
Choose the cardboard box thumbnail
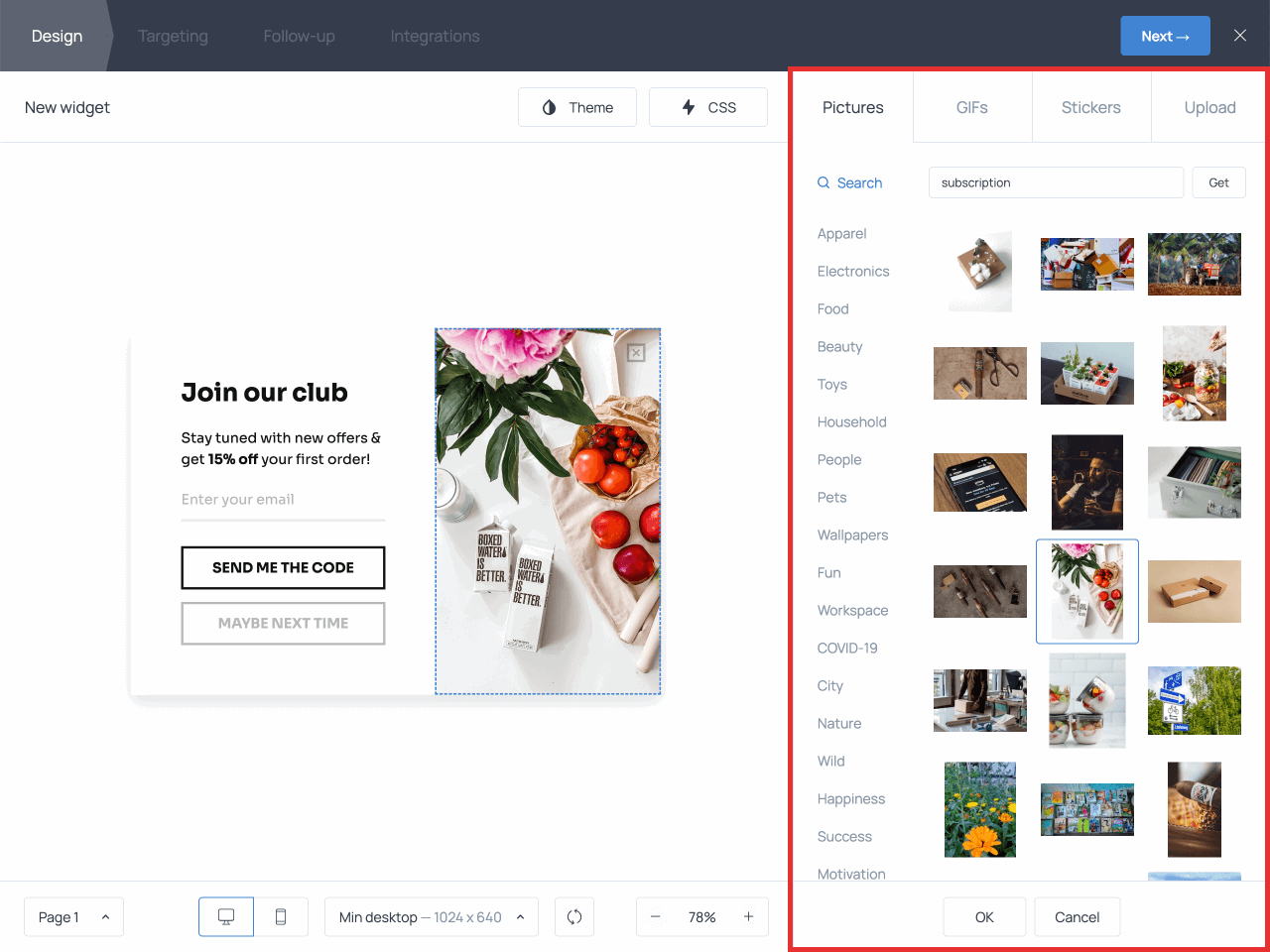pos(1195,591)
